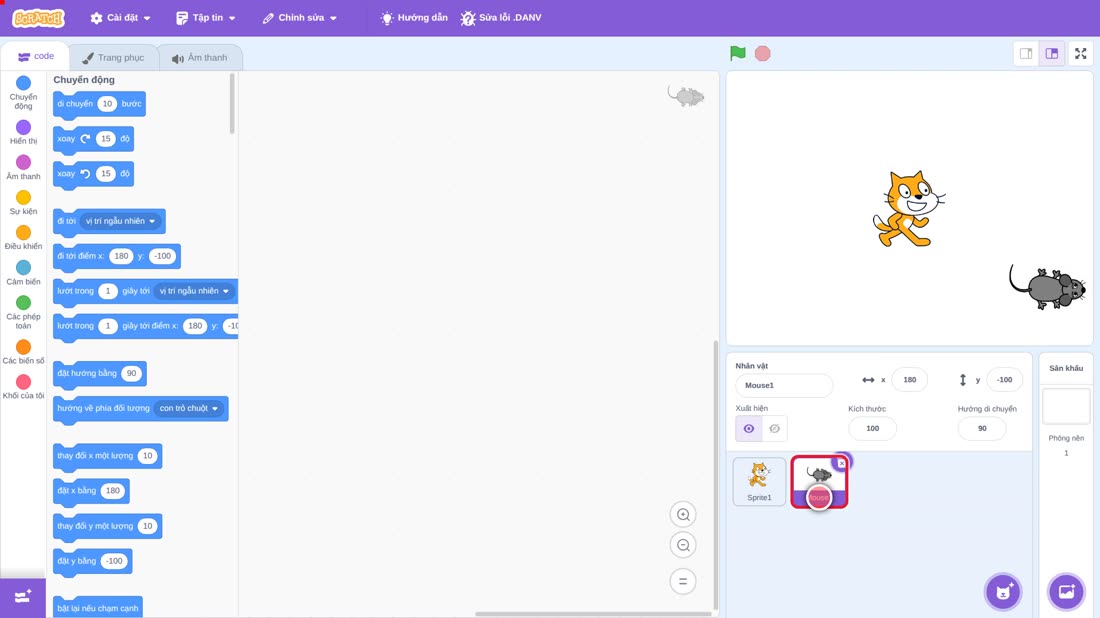Open the 'vị trí ngẫu nhiên' dropdown in 'đi tới' block

(x=121, y=221)
